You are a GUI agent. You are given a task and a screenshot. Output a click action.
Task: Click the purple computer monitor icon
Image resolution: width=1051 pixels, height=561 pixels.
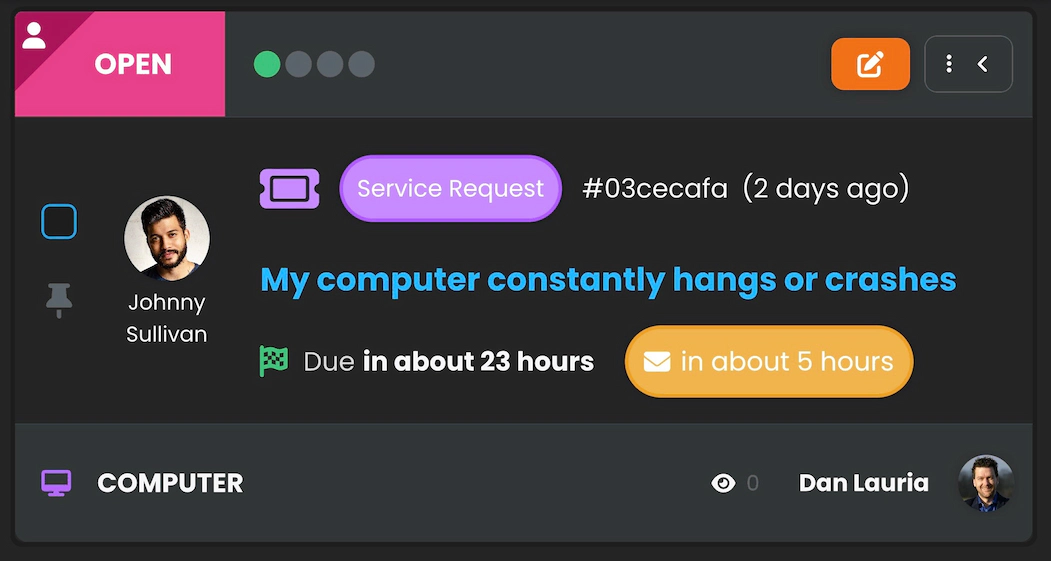56,484
